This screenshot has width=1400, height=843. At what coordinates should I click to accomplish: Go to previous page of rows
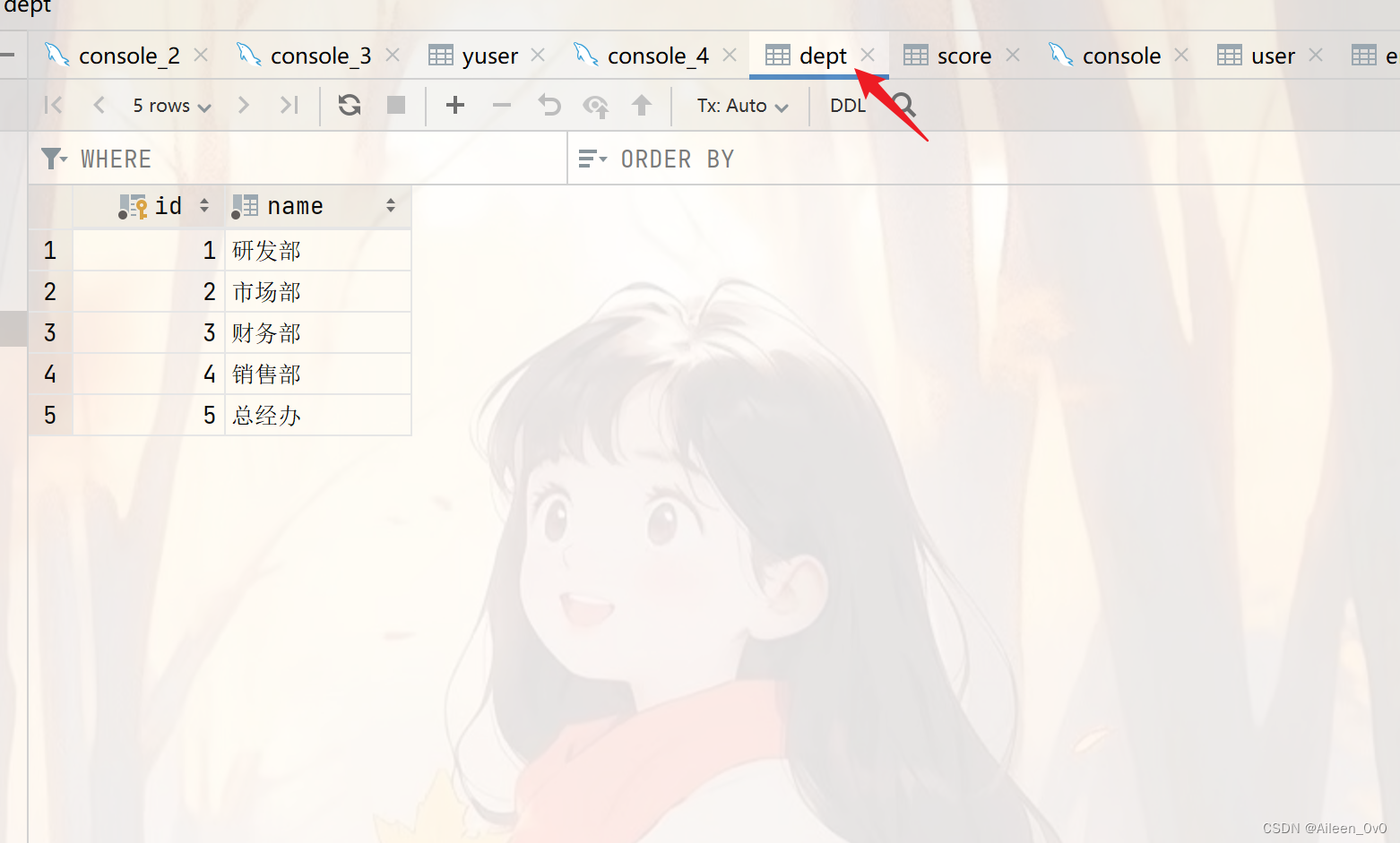click(x=99, y=106)
